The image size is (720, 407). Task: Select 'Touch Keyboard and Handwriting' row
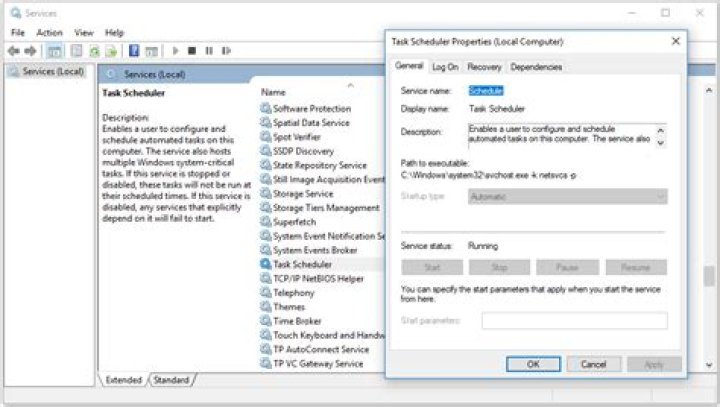(x=322, y=335)
